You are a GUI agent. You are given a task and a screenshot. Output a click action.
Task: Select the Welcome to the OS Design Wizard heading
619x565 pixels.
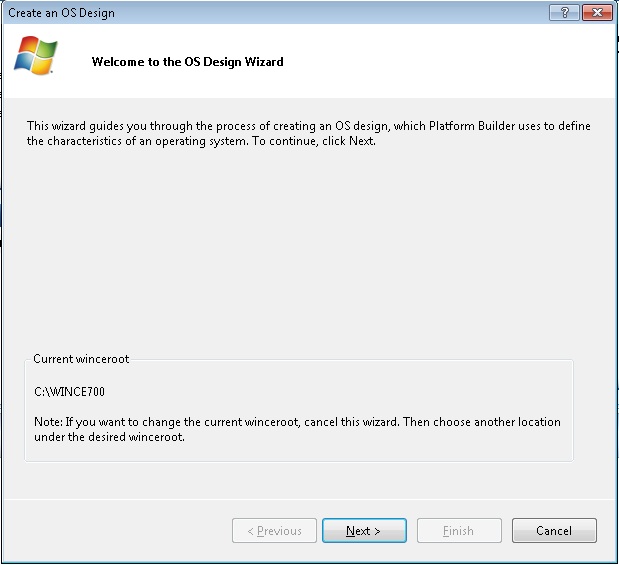(188, 62)
